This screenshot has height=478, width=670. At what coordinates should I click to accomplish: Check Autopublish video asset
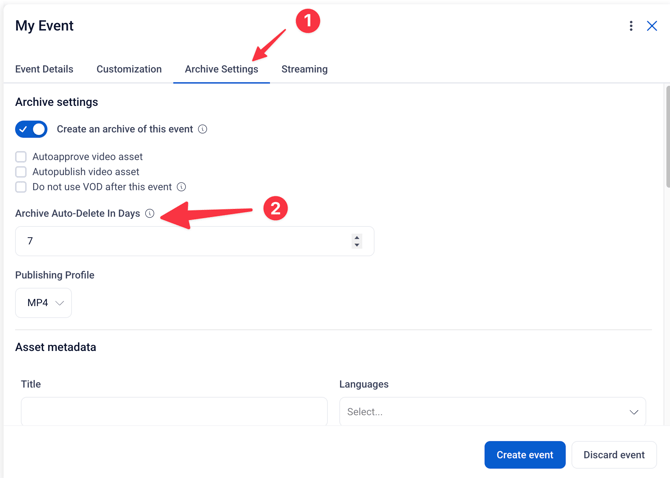pyautogui.click(x=21, y=172)
